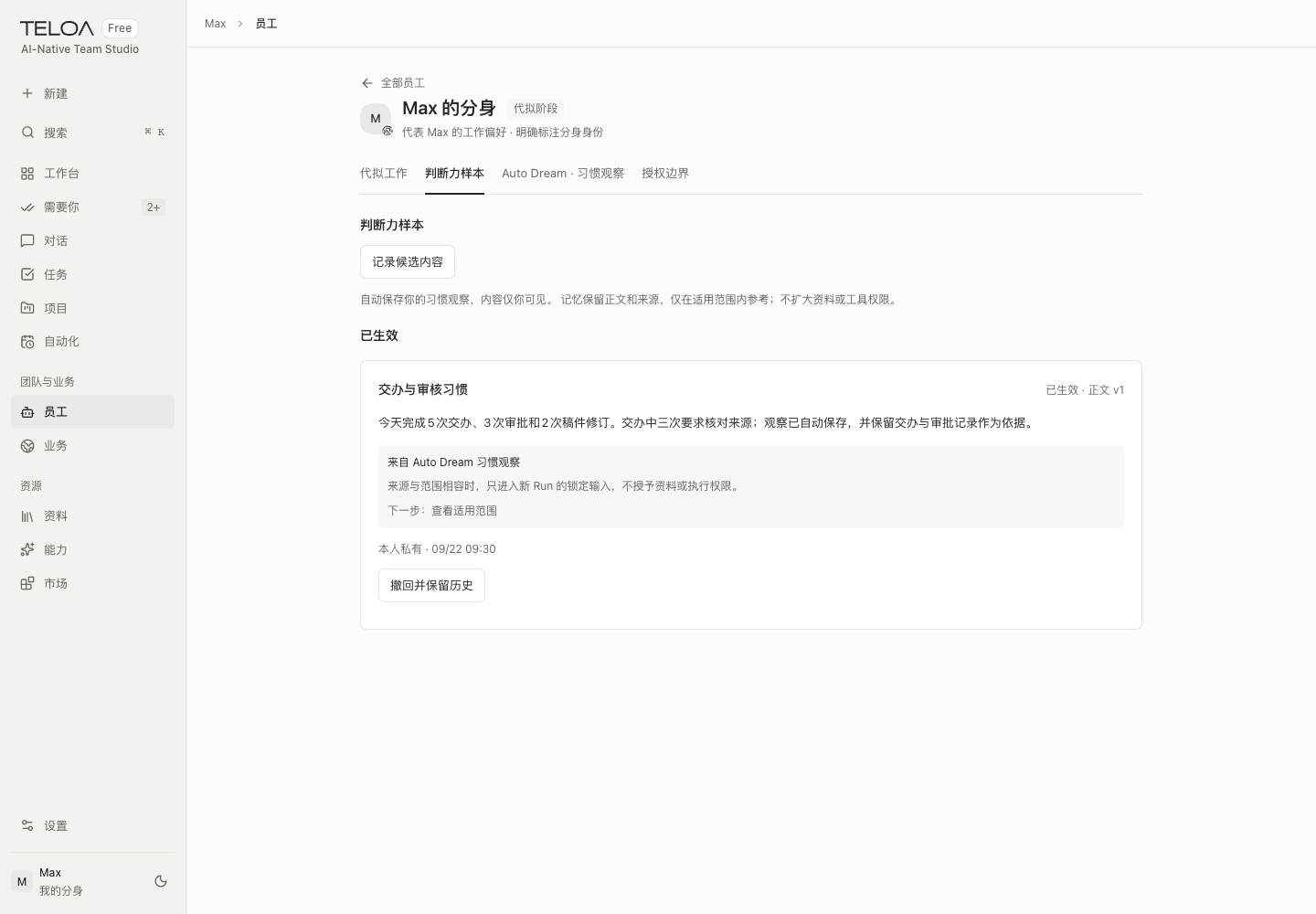Open the 工作台 grid icon

click(x=27, y=173)
